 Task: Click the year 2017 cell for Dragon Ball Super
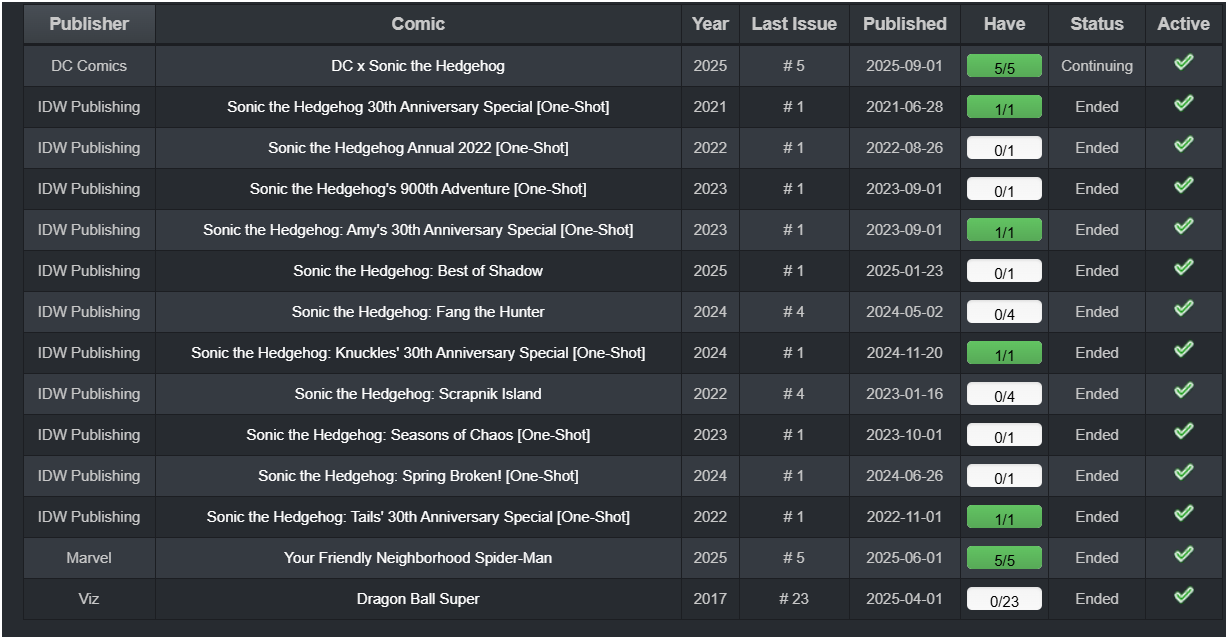point(710,599)
